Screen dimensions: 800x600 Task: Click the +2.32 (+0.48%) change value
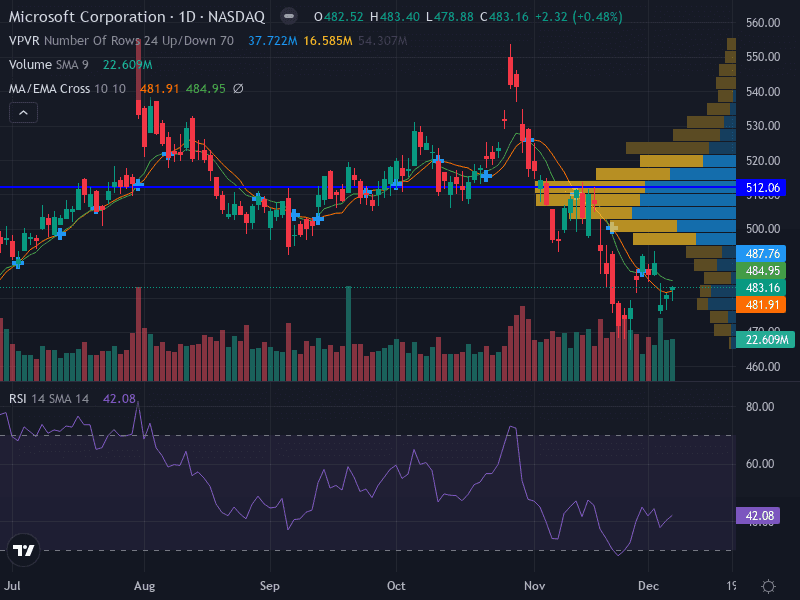click(579, 17)
